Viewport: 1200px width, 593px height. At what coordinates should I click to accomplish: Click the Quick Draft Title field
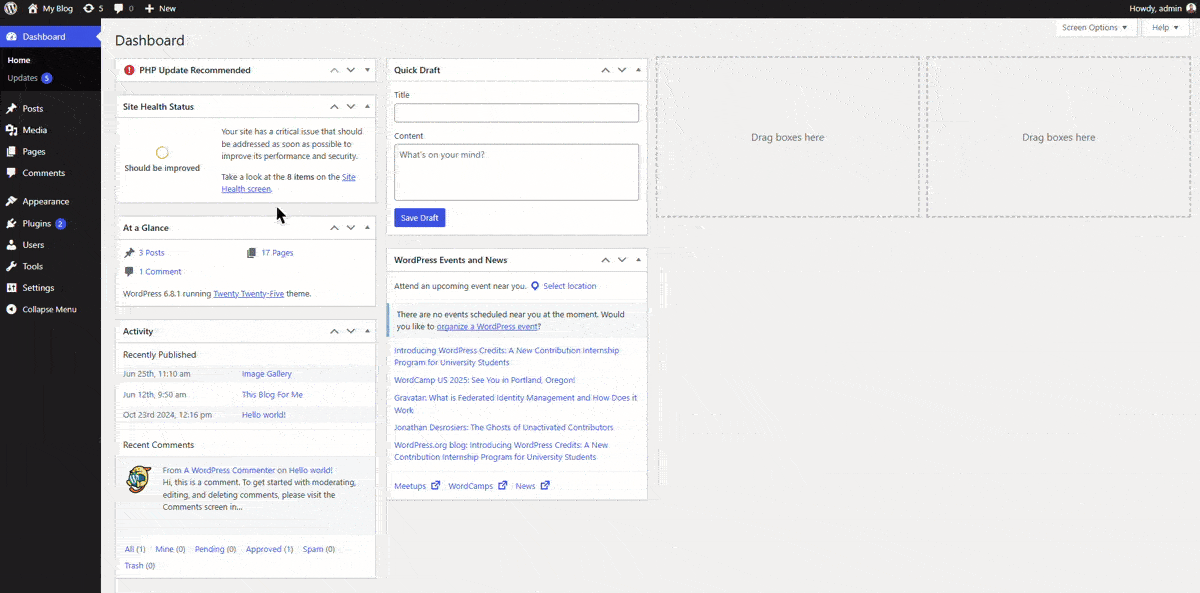[x=516, y=113]
